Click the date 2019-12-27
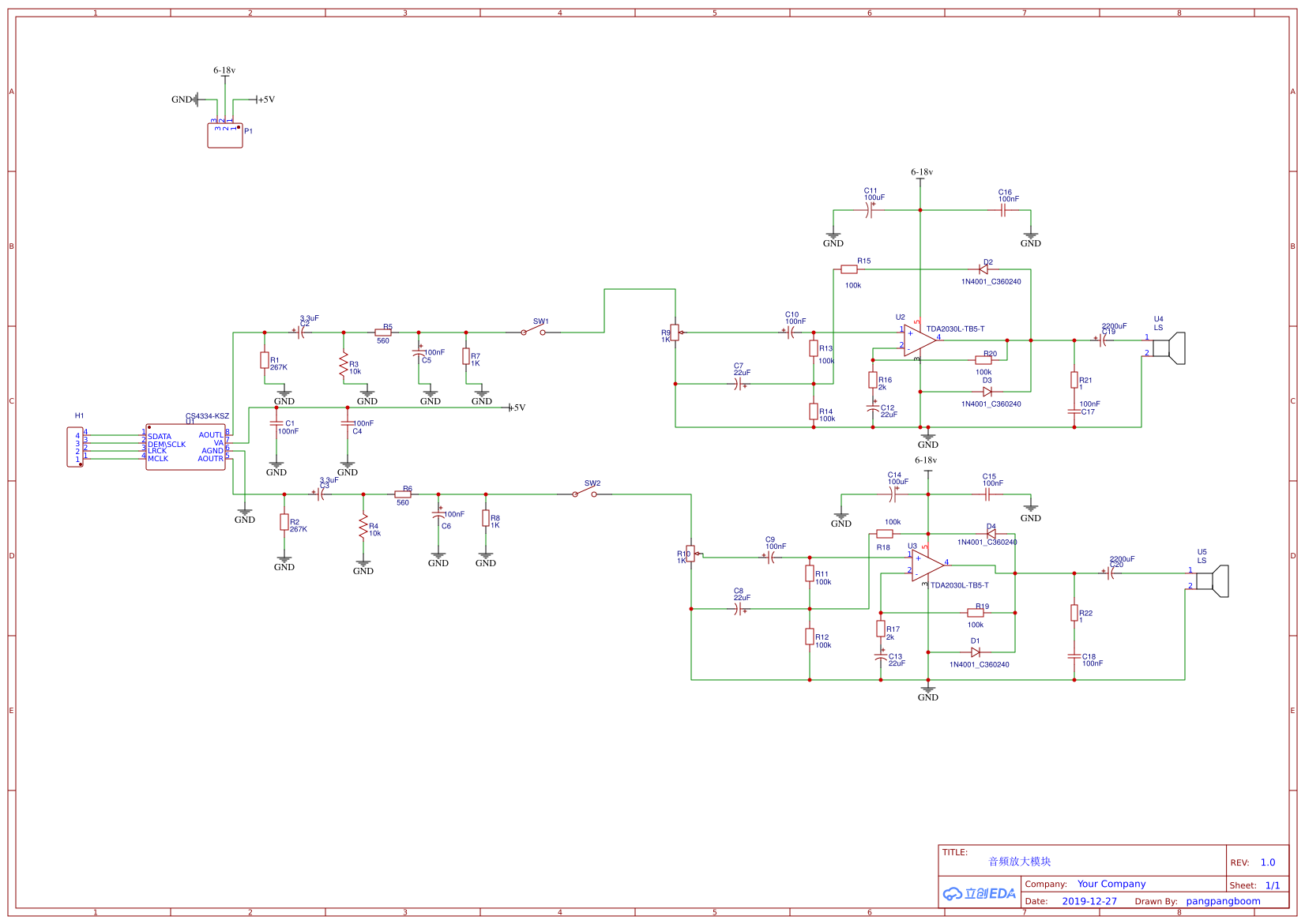This screenshot has width=1305, height=924. tap(1089, 901)
